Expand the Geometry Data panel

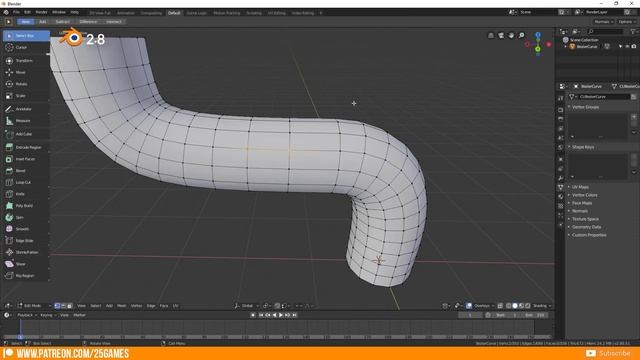(586, 227)
